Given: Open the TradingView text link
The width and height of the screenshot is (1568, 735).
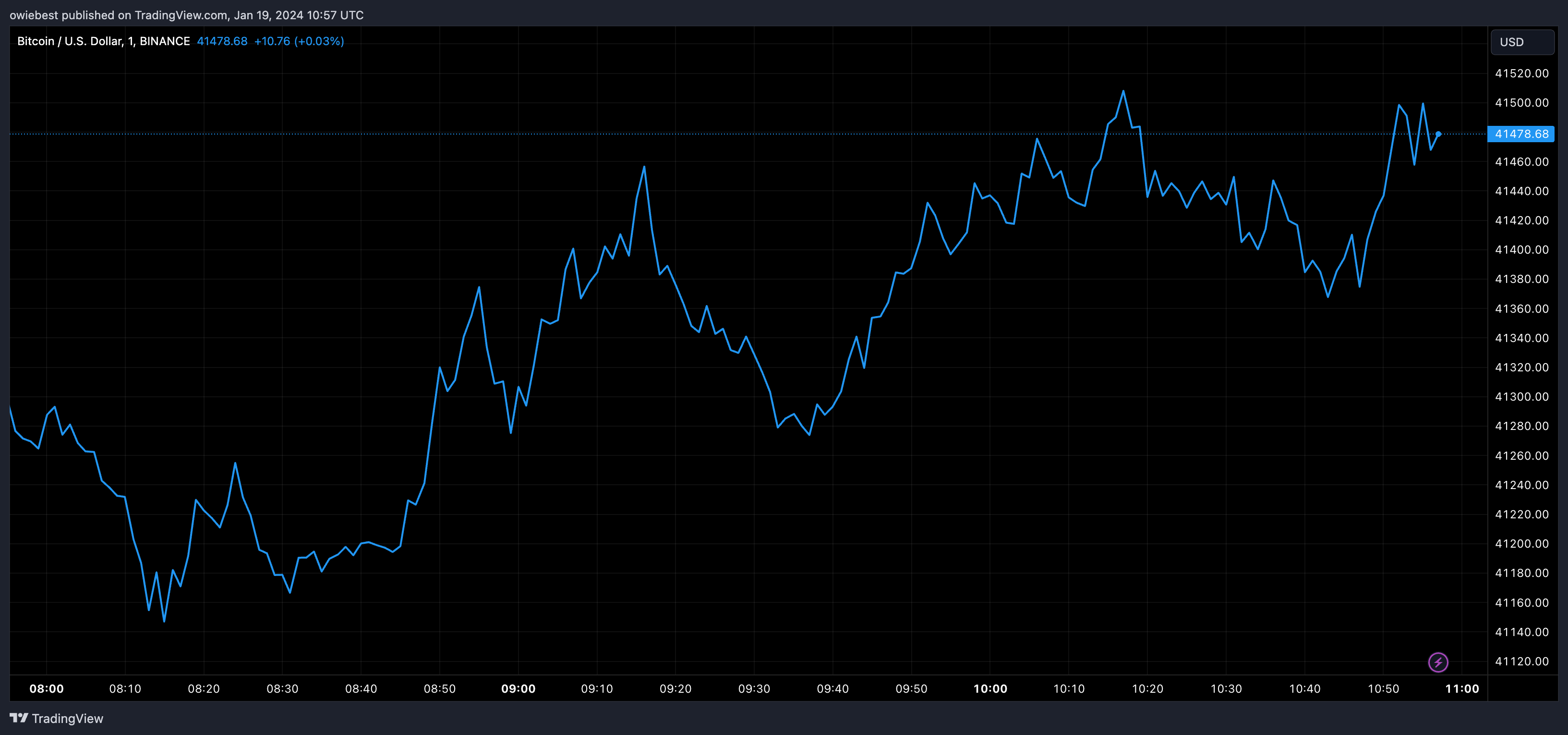Looking at the screenshot, I should [x=67, y=719].
